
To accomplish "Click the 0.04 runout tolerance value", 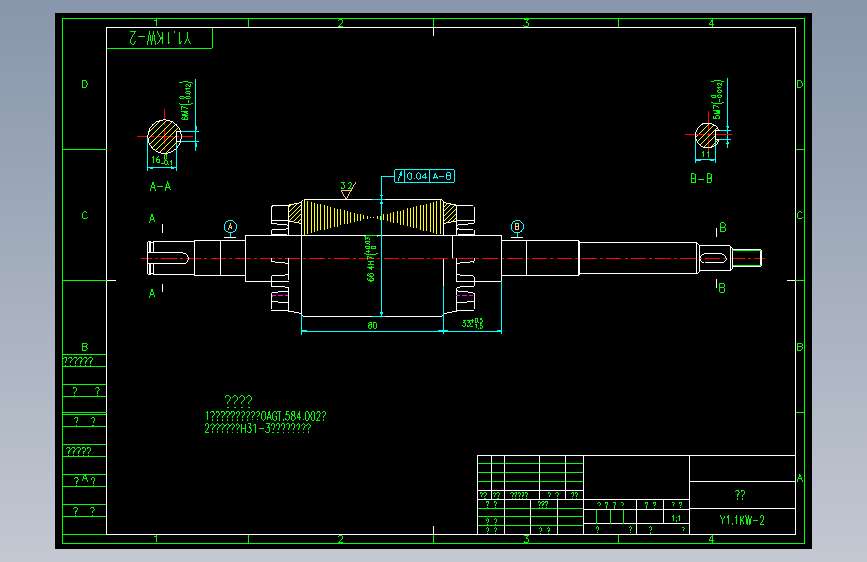I will 417,176.
